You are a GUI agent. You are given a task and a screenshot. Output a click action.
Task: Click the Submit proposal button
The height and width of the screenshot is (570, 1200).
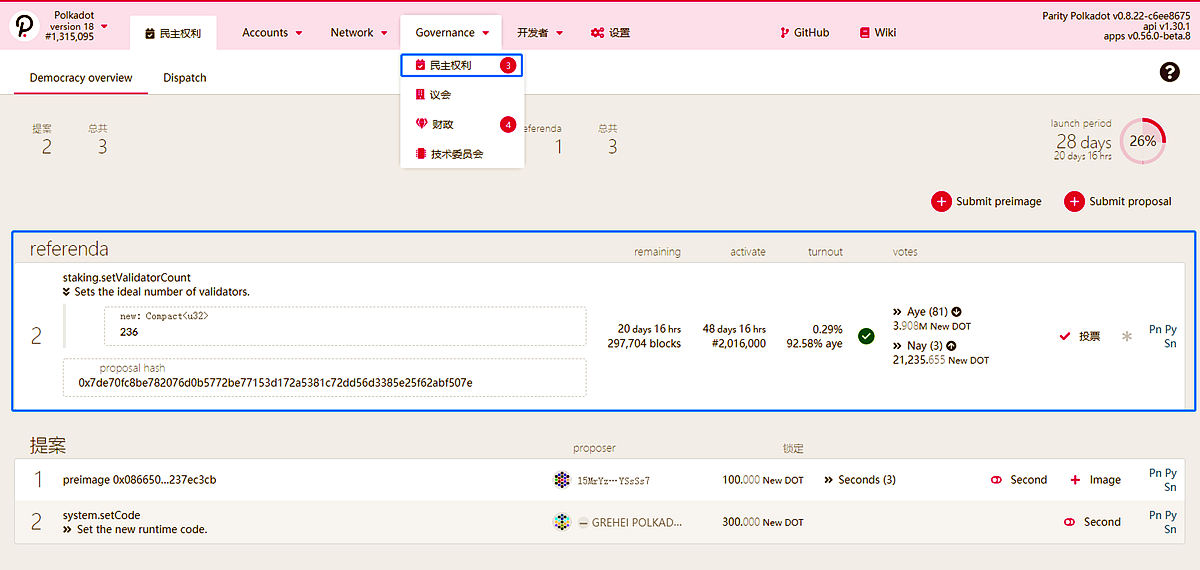coord(1118,201)
